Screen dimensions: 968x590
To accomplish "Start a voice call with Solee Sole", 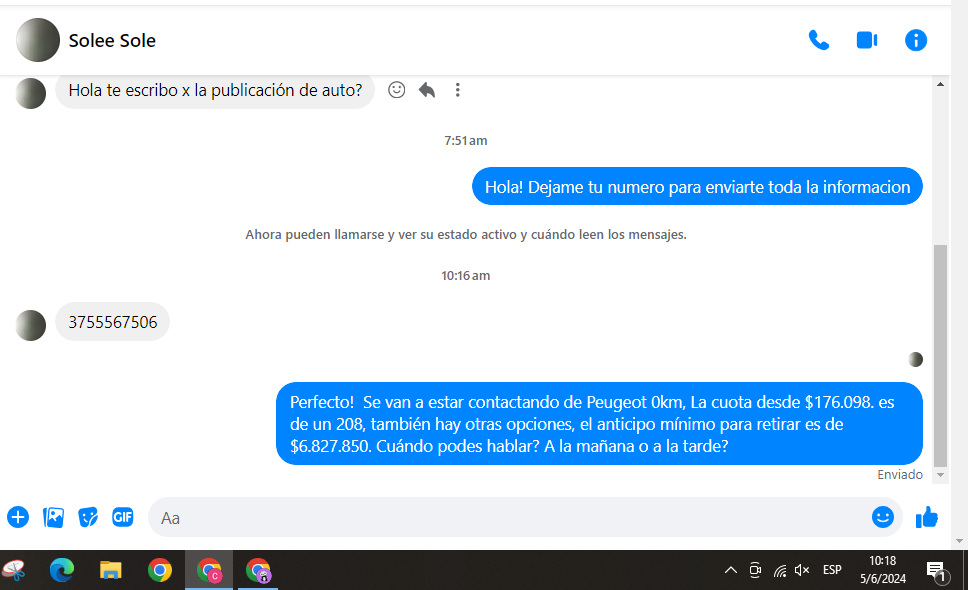I will tap(819, 40).
